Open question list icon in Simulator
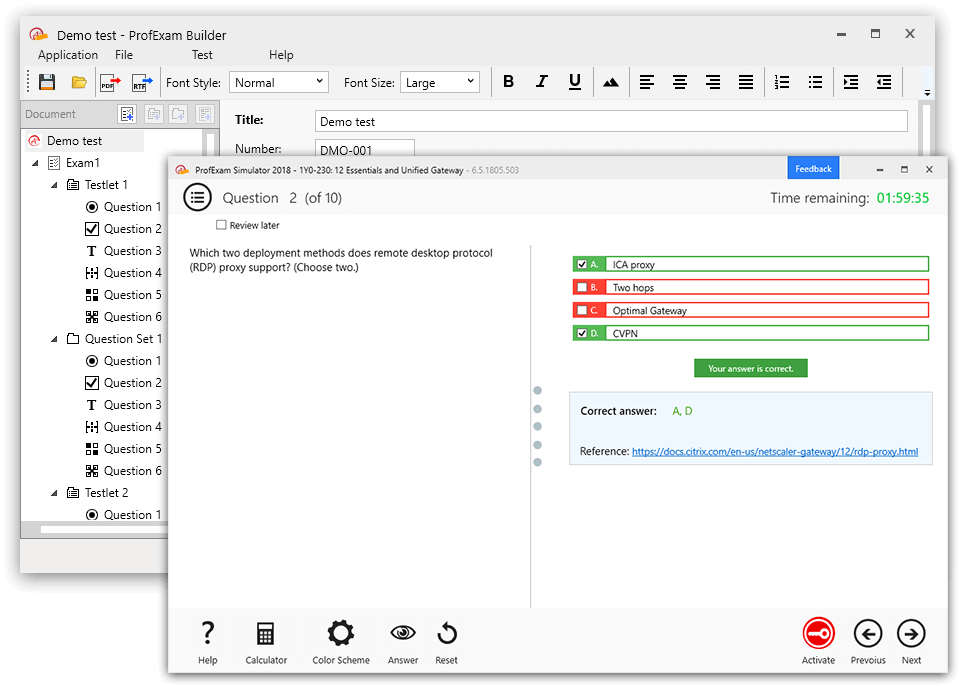Screen dimensions: 959x686 click(x=197, y=197)
